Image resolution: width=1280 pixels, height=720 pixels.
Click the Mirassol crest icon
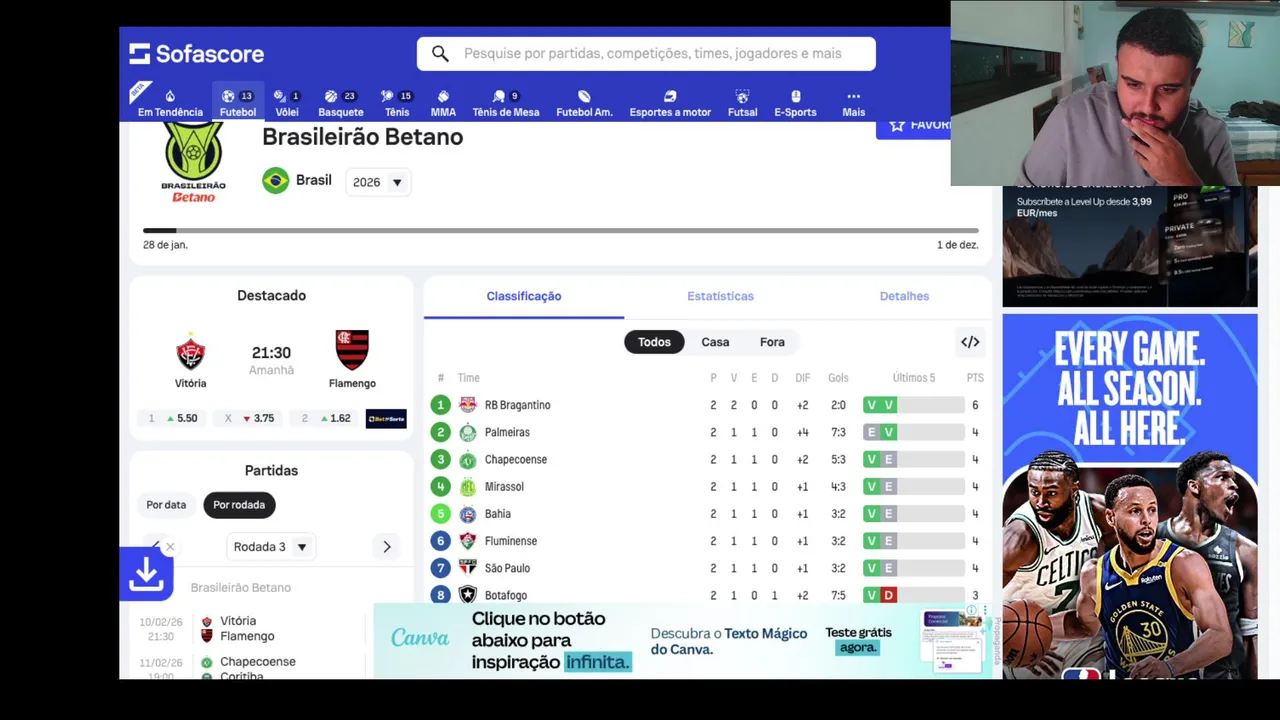[x=468, y=487]
